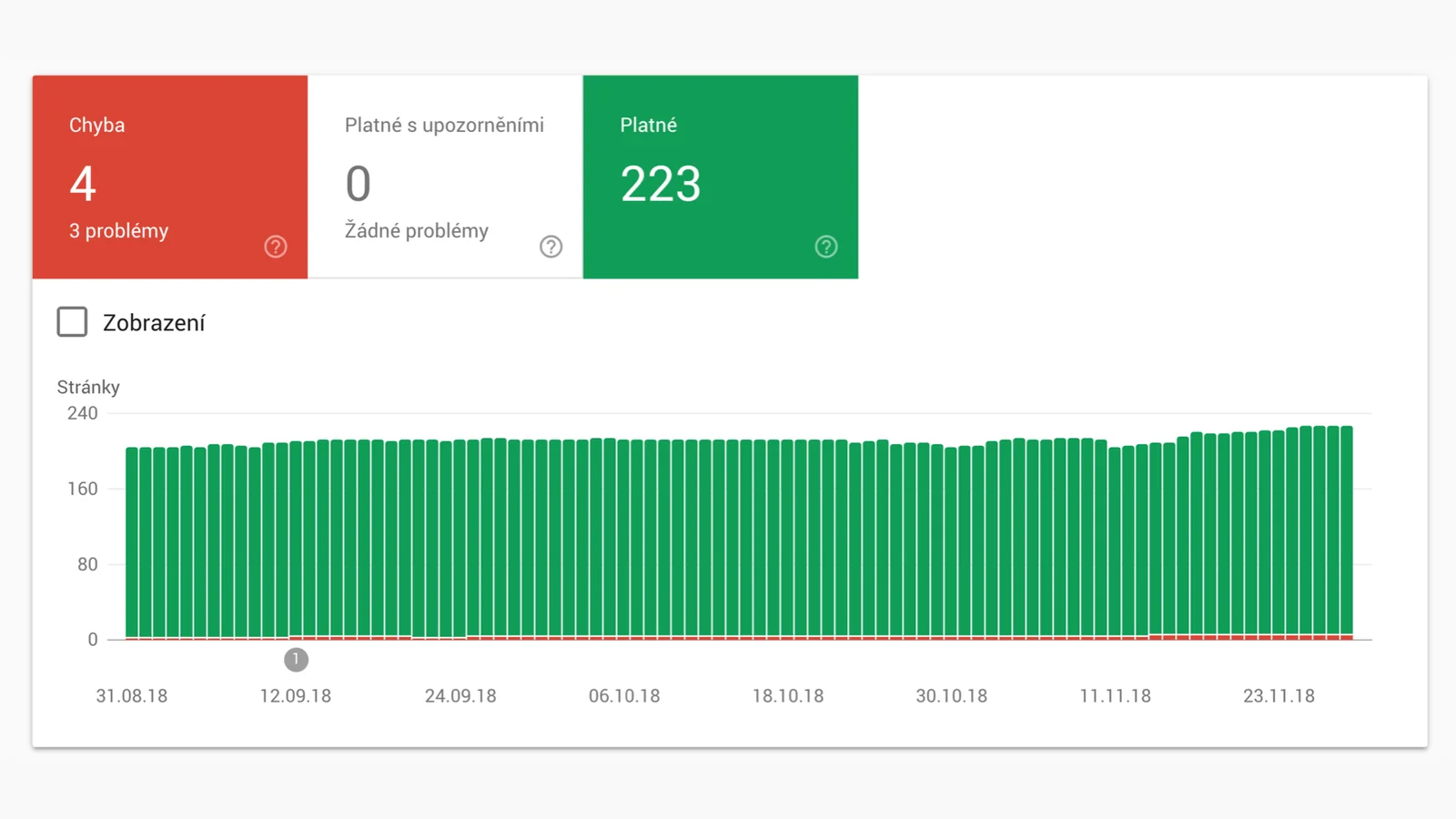This screenshot has height=819, width=1456.
Task: Click the valid pages count 223
Action: 661,184
